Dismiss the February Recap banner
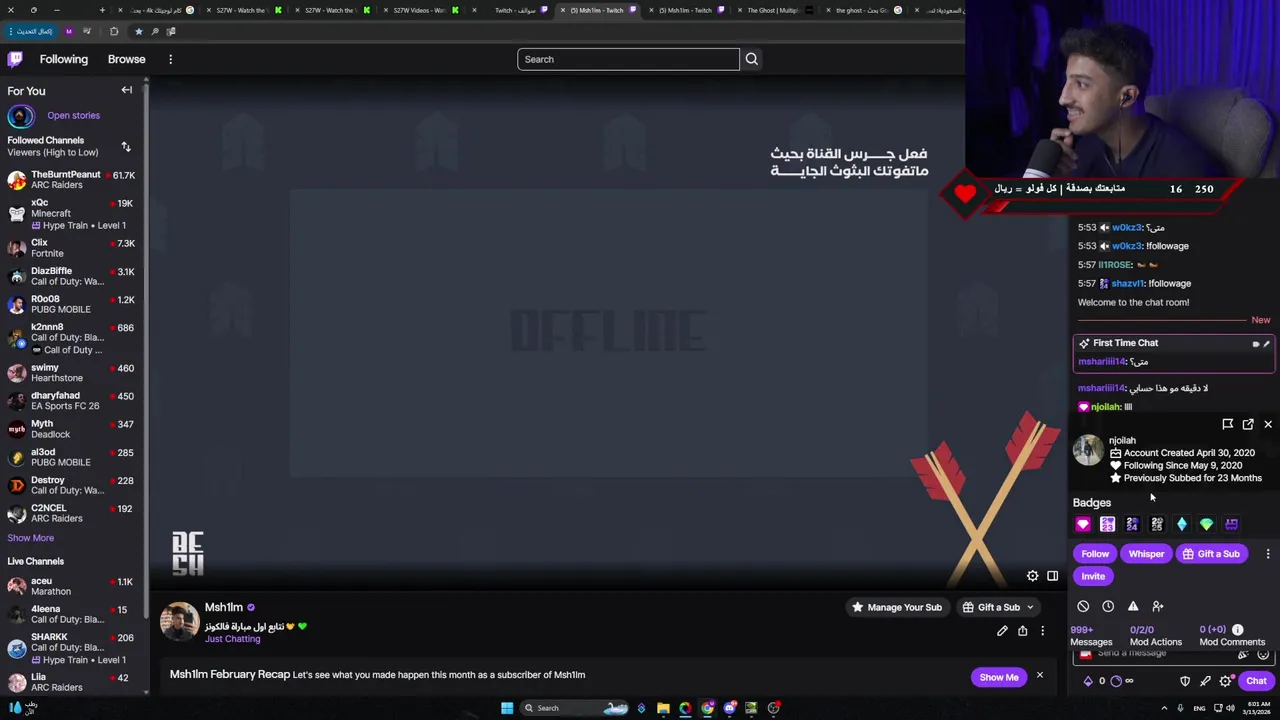1280x720 pixels. (x=1039, y=676)
